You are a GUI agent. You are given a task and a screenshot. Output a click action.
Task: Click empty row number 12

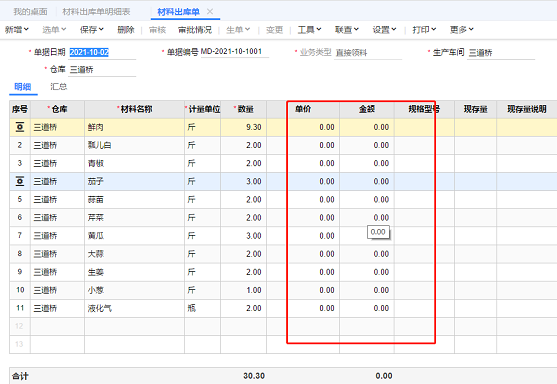(x=20, y=326)
